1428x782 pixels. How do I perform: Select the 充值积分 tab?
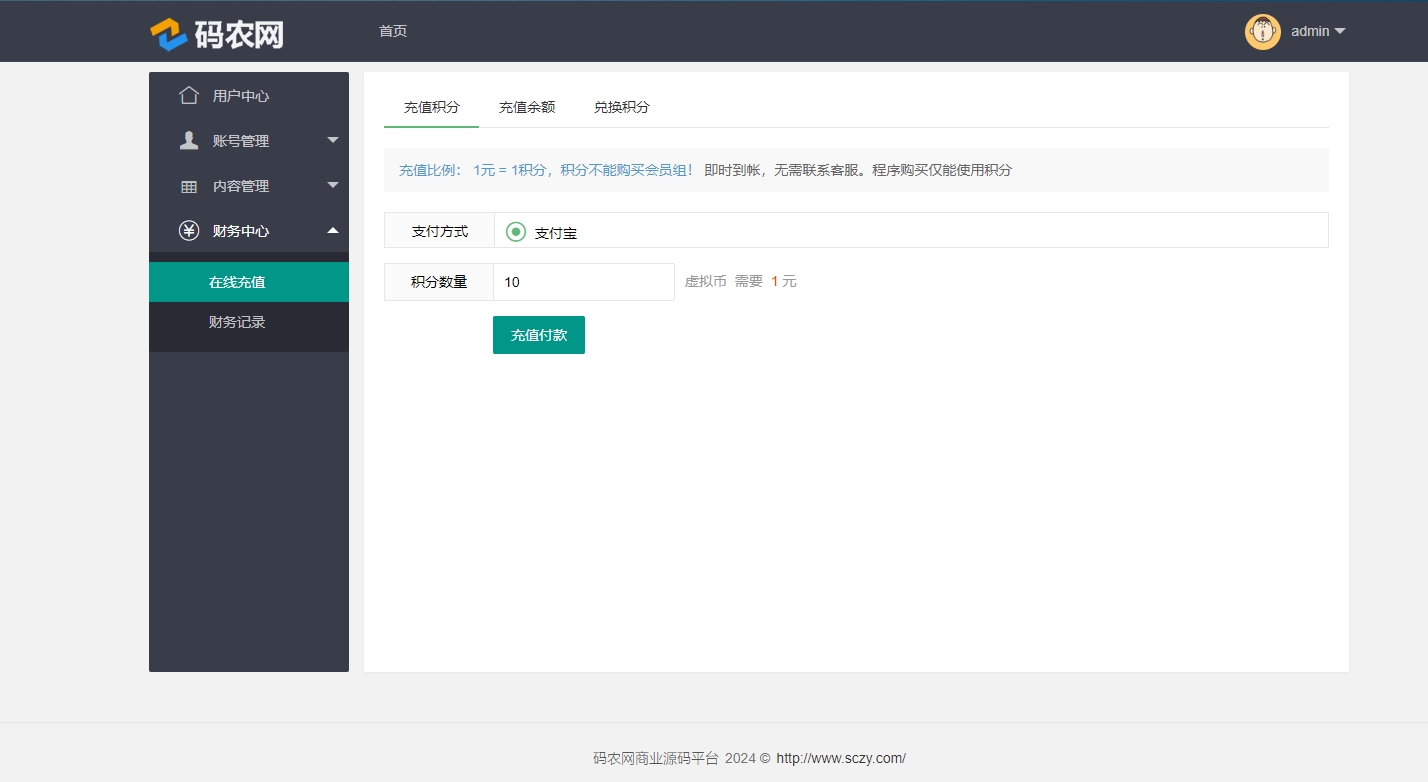pyautogui.click(x=431, y=107)
